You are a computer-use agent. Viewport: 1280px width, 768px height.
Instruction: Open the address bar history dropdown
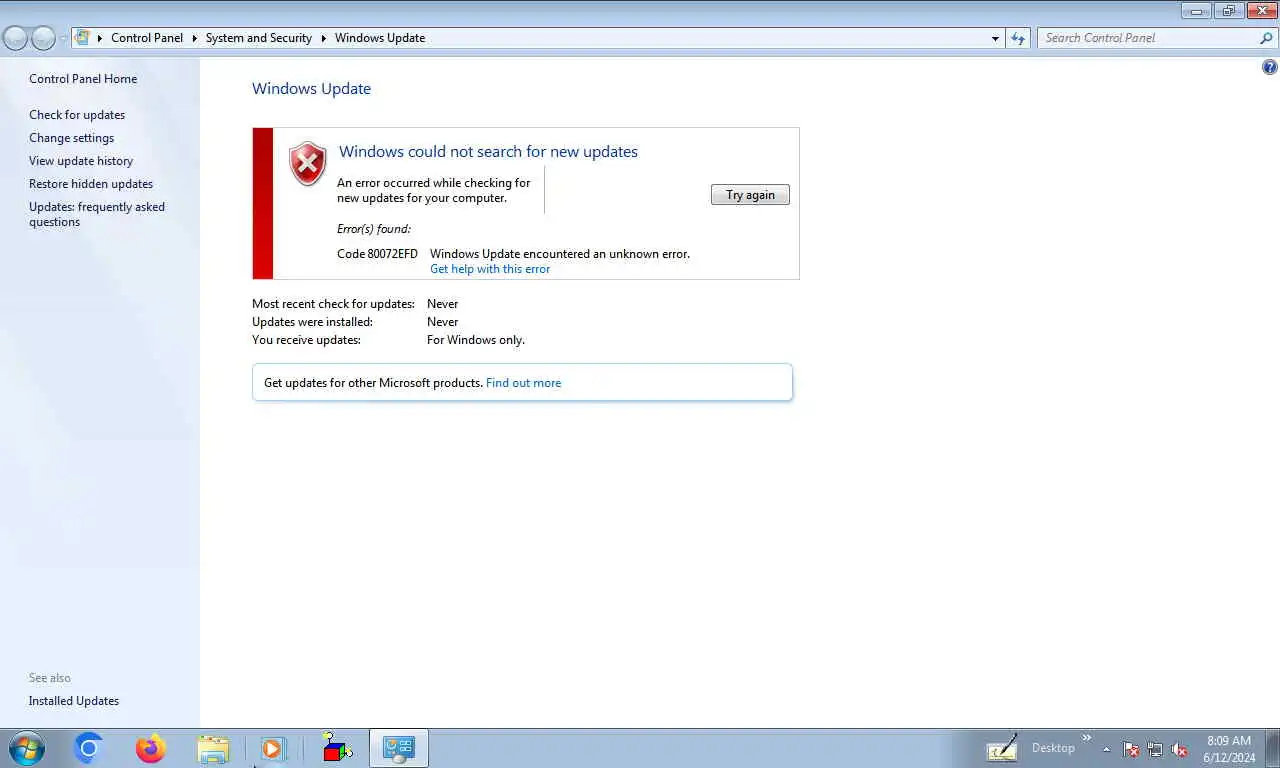(995, 38)
